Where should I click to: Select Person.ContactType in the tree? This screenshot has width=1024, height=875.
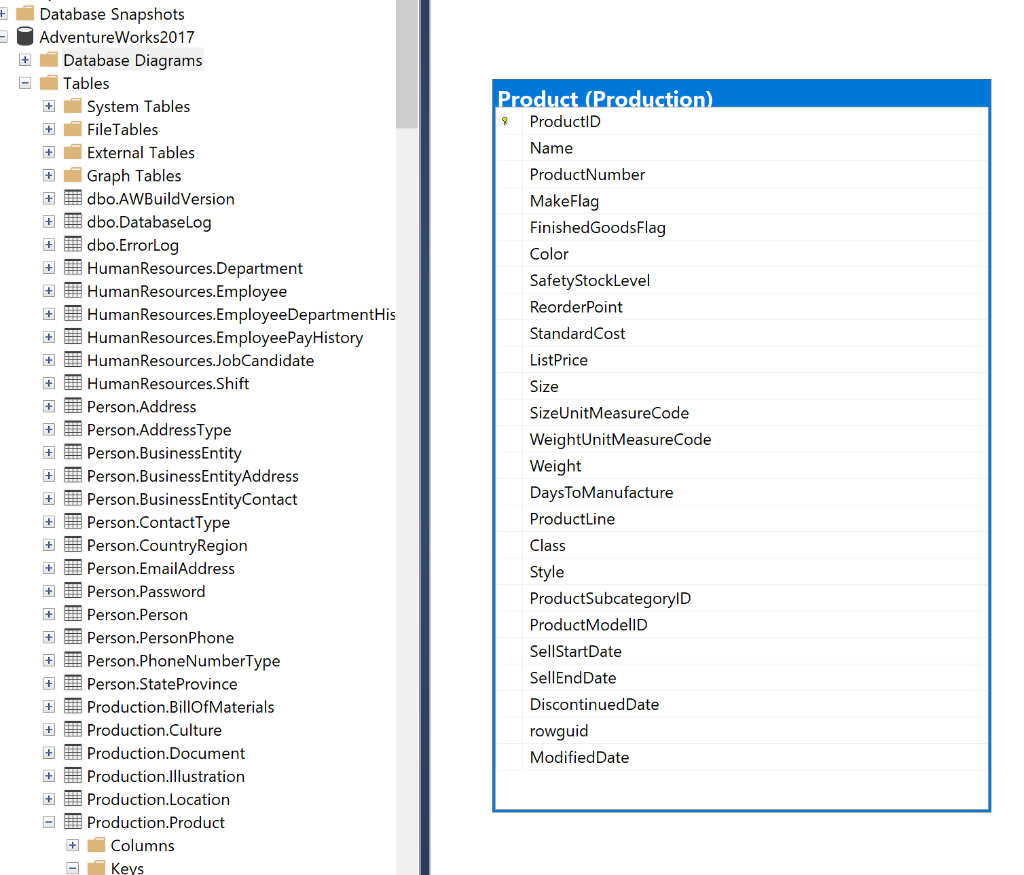tap(158, 522)
